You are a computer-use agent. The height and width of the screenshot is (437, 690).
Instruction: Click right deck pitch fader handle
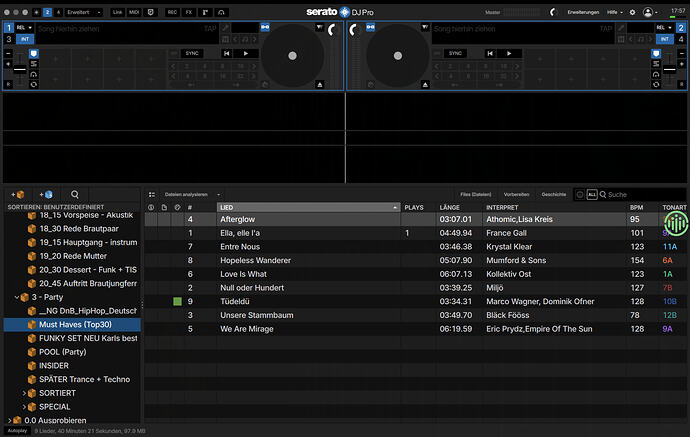[670, 69]
